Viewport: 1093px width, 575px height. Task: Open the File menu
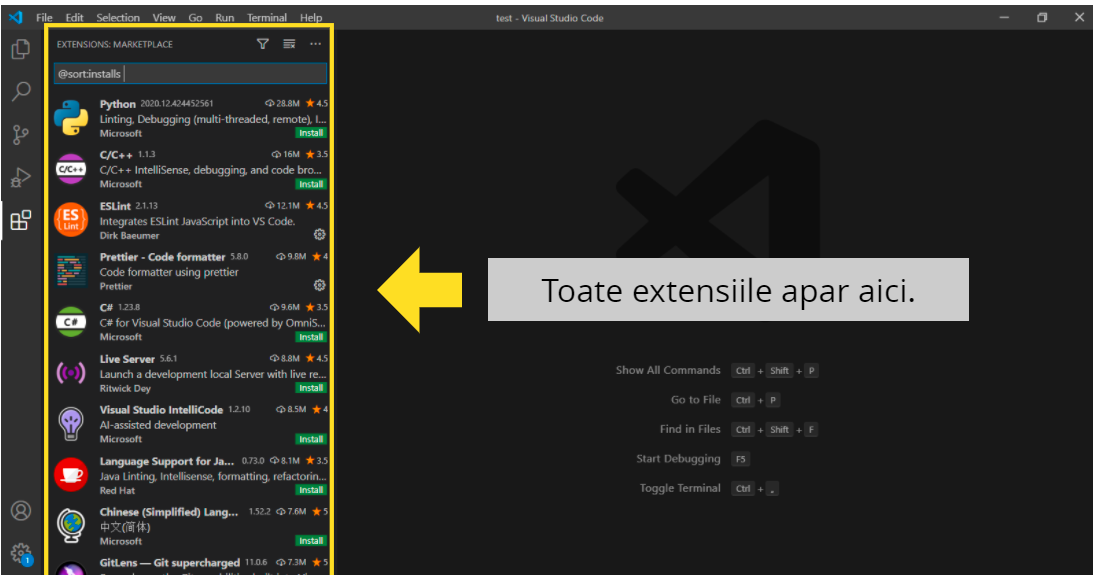tap(44, 17)
